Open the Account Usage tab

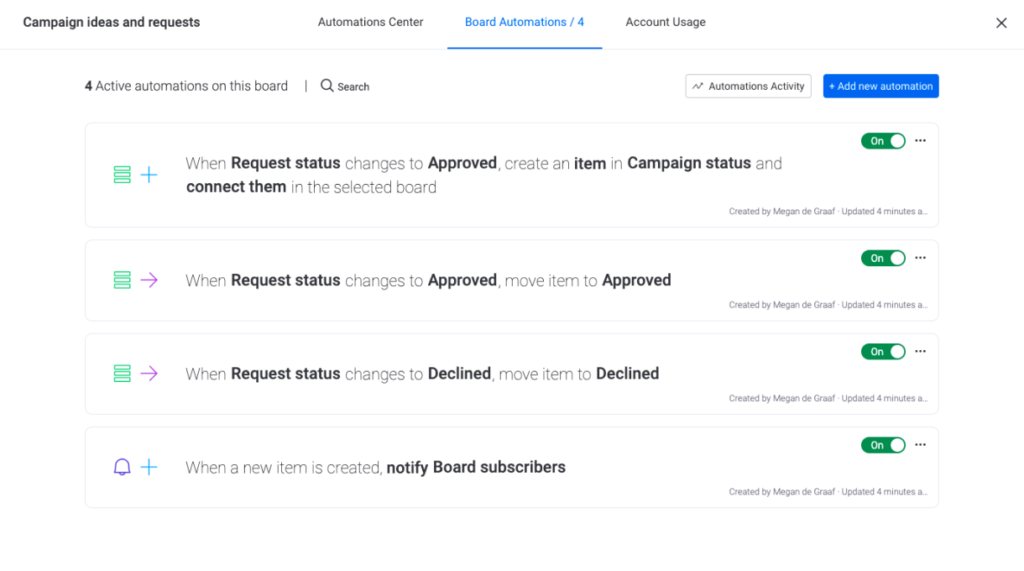tap(665, 22)
